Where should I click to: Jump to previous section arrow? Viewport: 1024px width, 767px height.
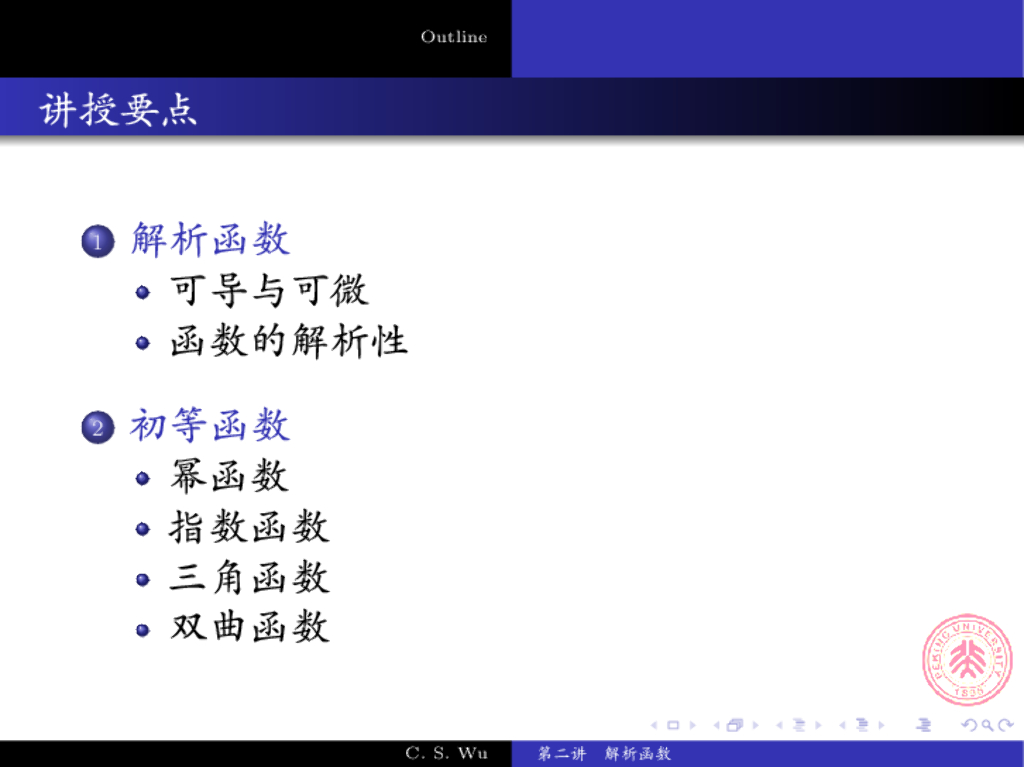pos(842,725)
